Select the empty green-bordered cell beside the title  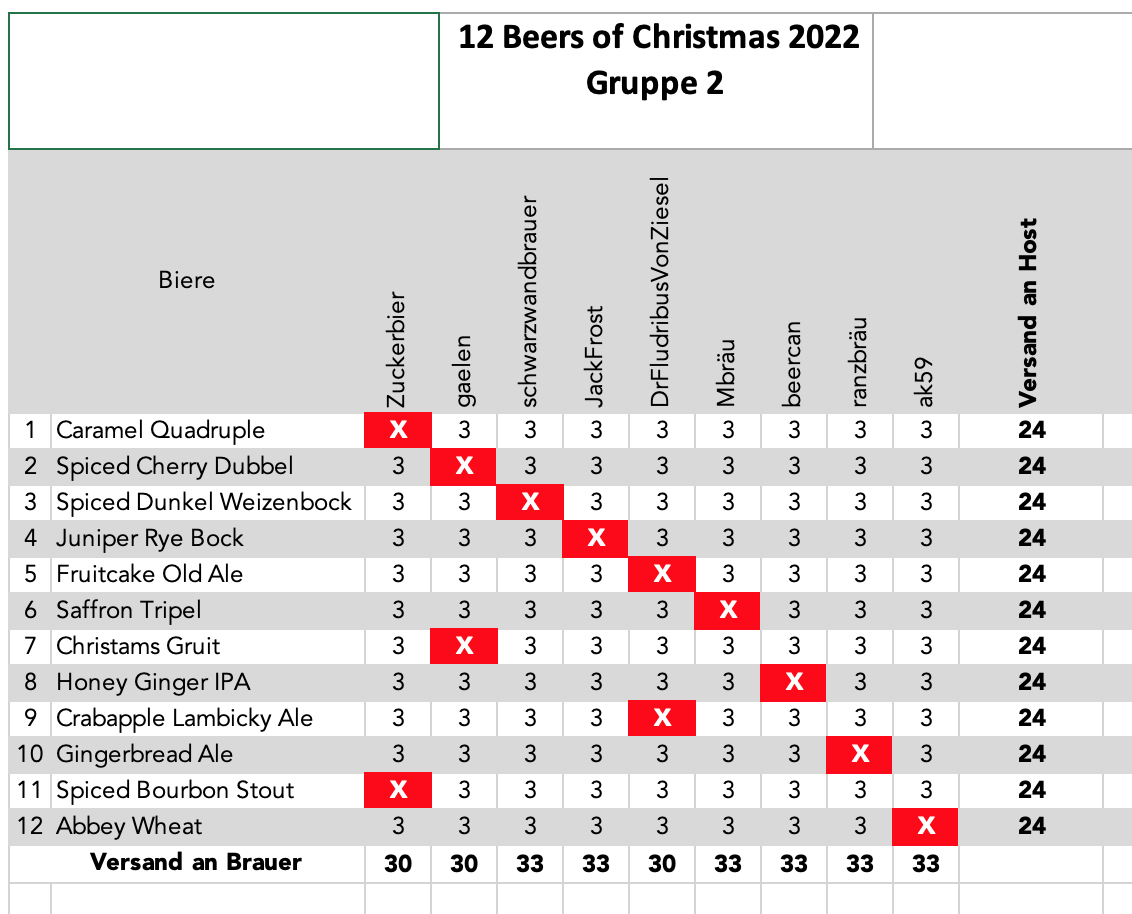(x=224, y=80)
